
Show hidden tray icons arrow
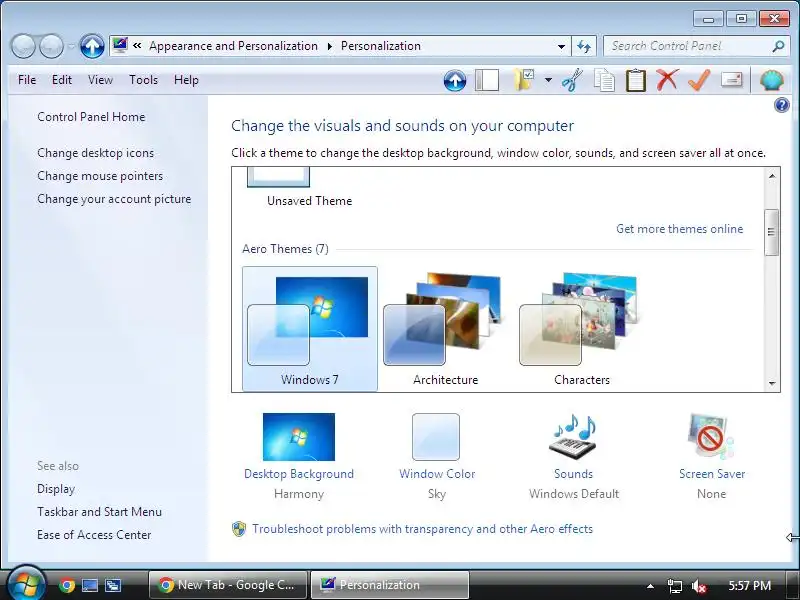pyautogui.click(x=651, y=586)
